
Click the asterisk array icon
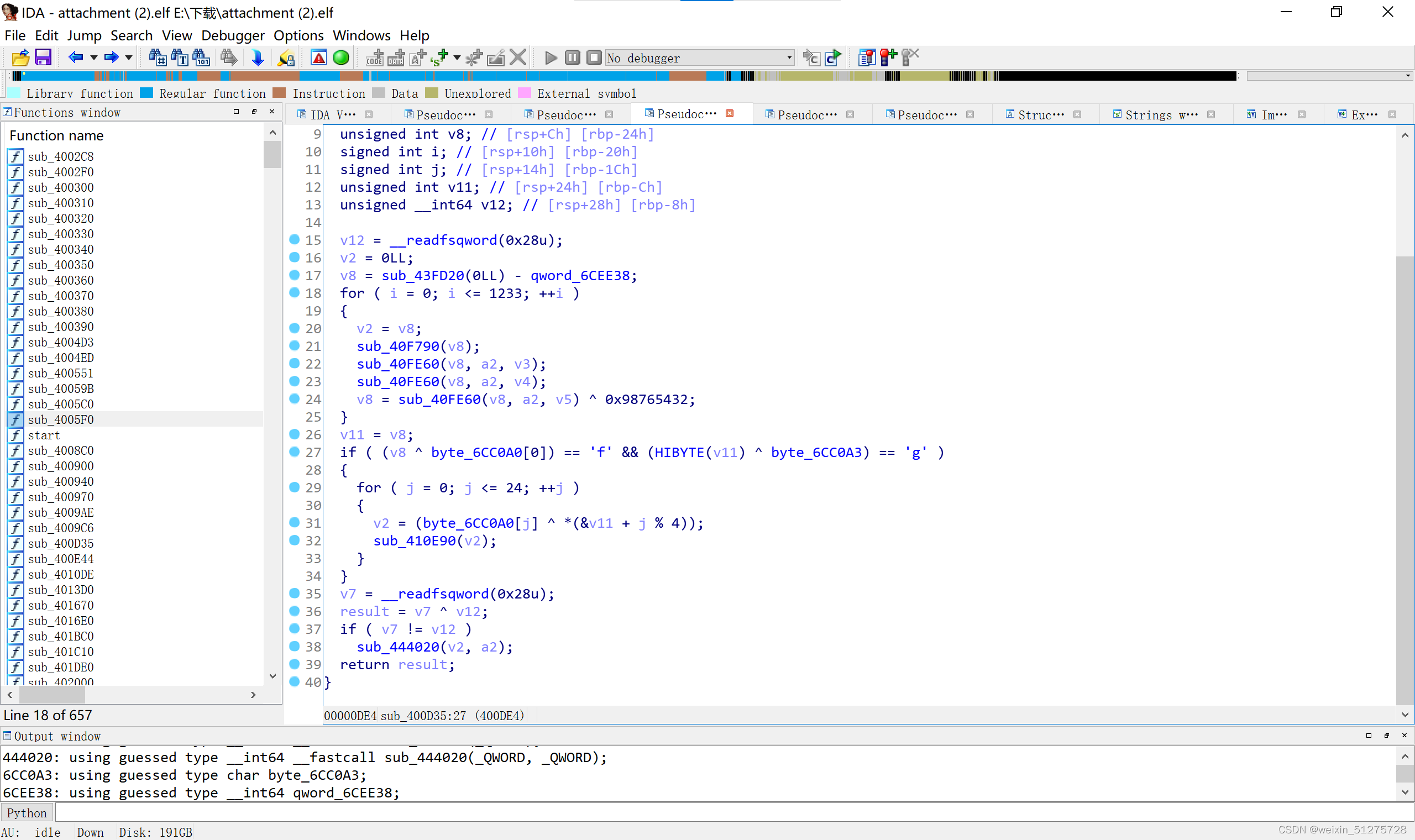(x=474, y=57)
